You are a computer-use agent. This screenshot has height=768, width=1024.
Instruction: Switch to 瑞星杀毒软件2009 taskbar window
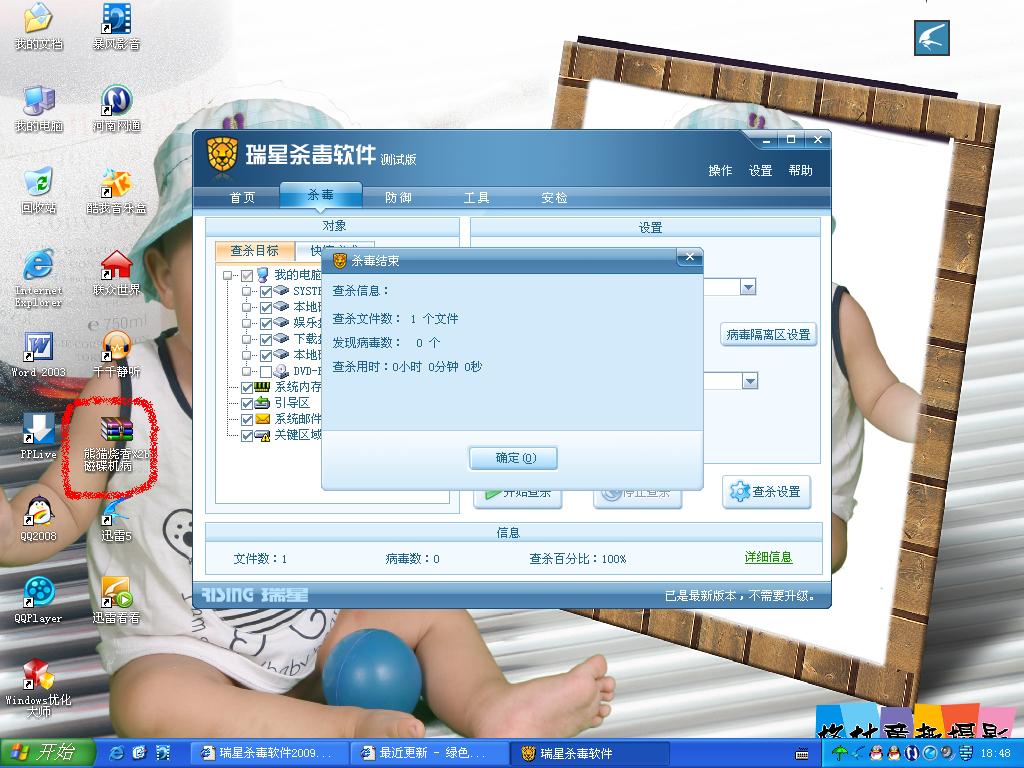pyautogui.click(x=270, y=753)
